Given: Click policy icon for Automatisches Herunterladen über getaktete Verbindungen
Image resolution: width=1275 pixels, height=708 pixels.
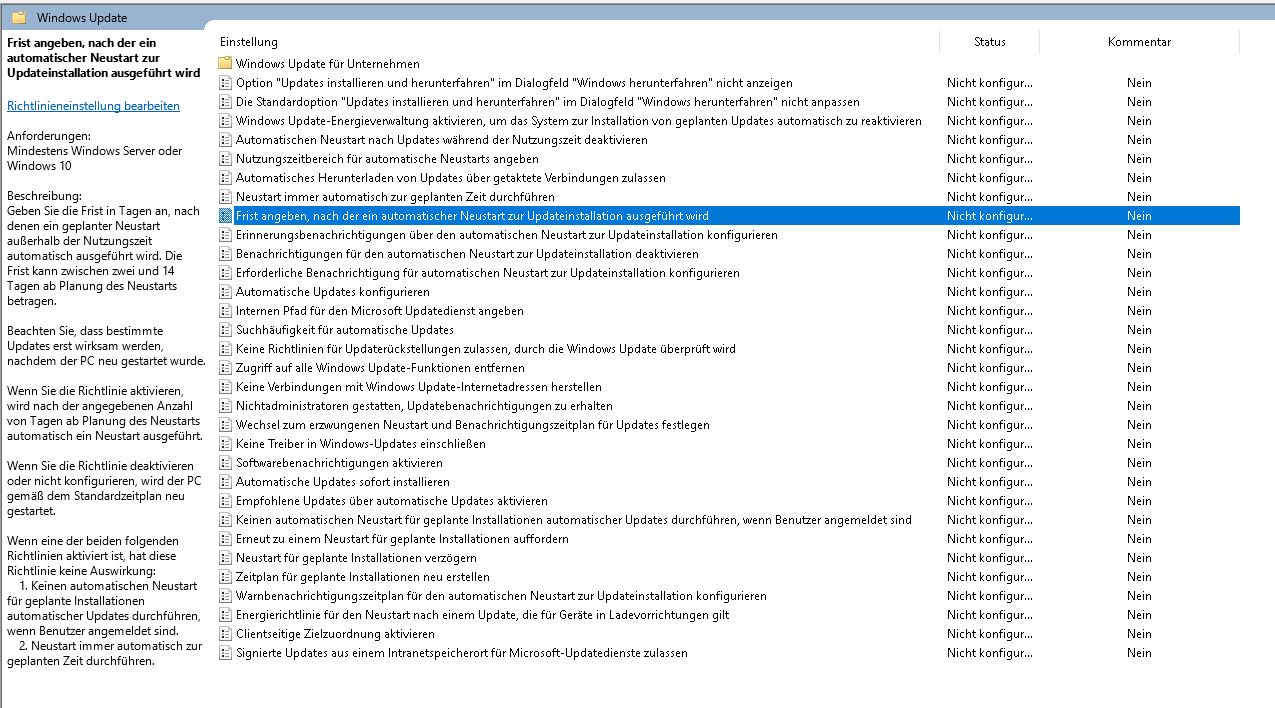Looking at the screenshot, I should 225,178.
